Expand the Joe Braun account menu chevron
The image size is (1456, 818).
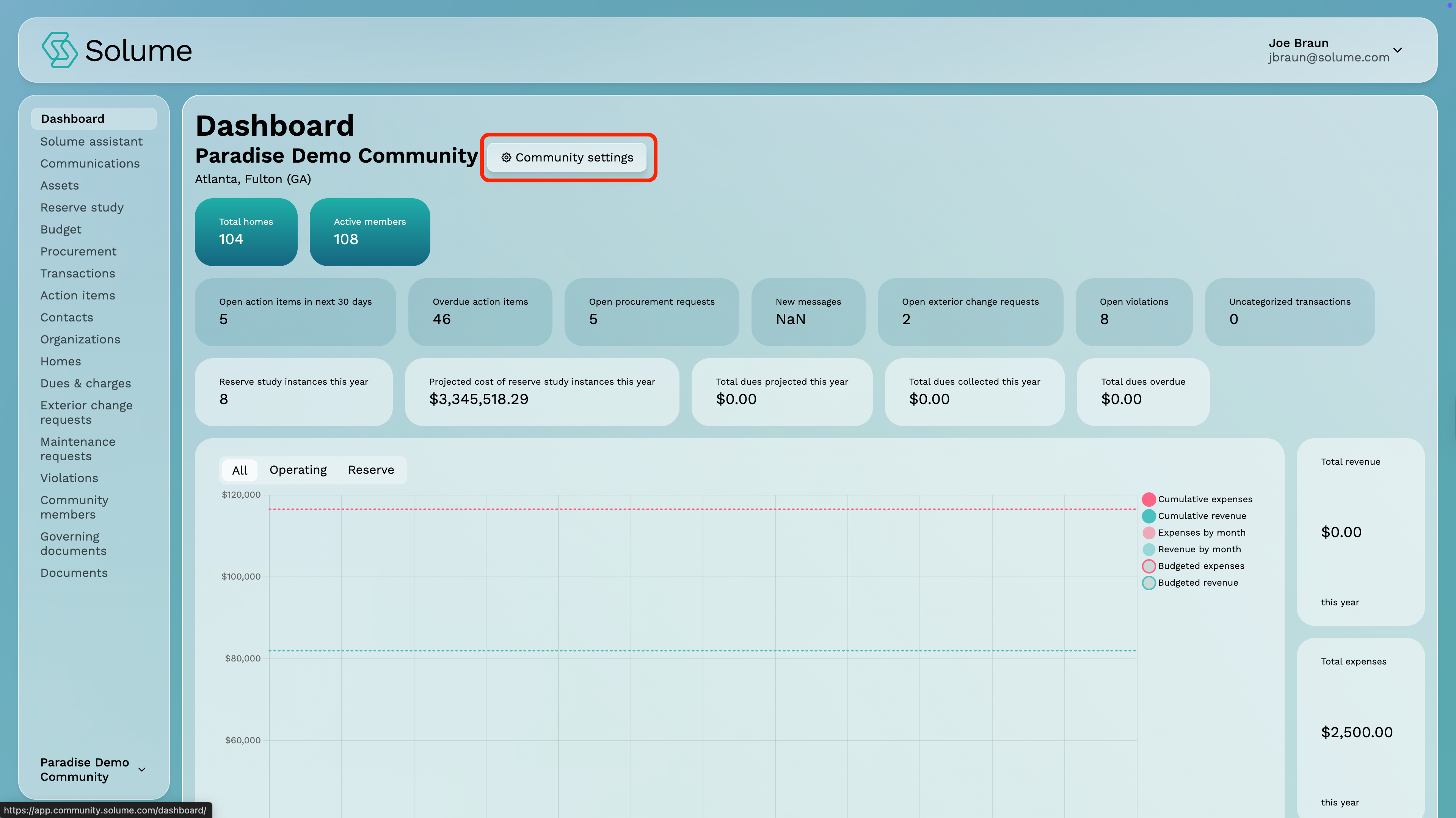(x=1398, y=50)
